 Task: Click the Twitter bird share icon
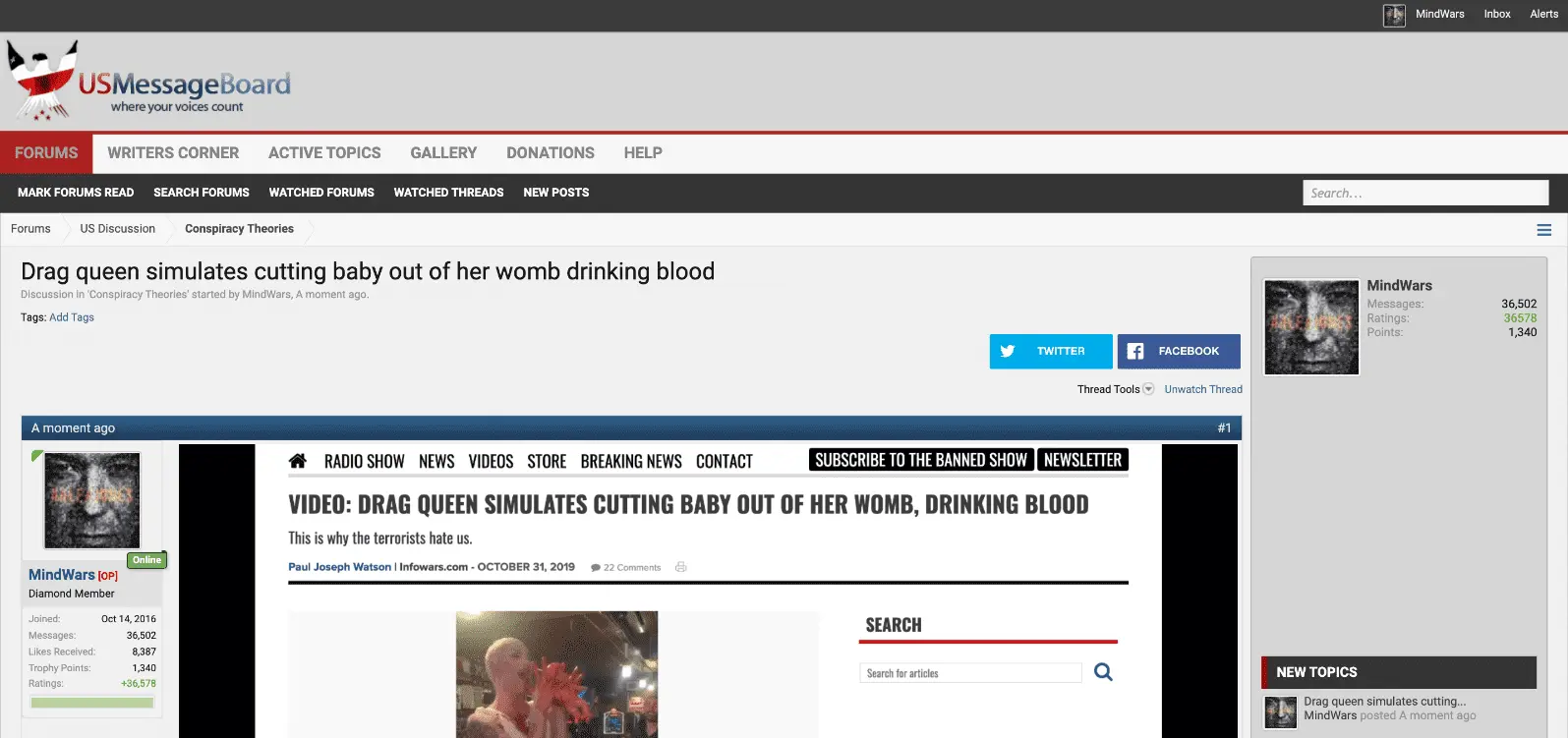point(1008,351)
